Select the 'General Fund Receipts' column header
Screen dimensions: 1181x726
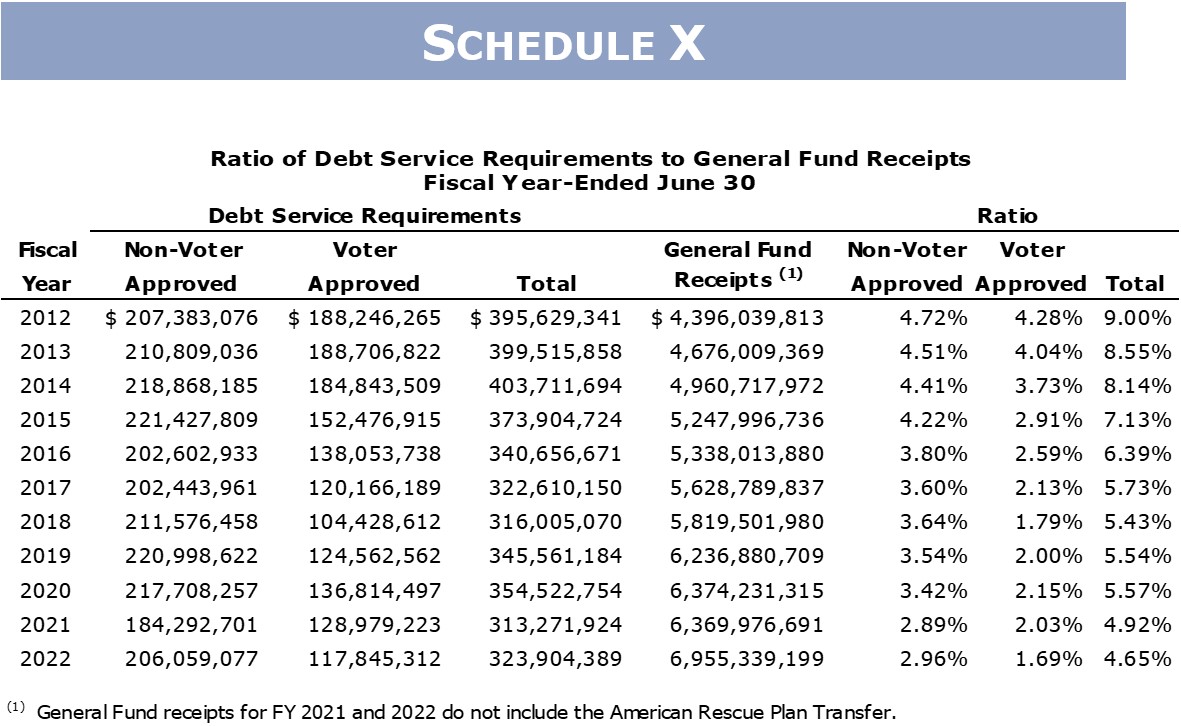(x=738, y=265)
